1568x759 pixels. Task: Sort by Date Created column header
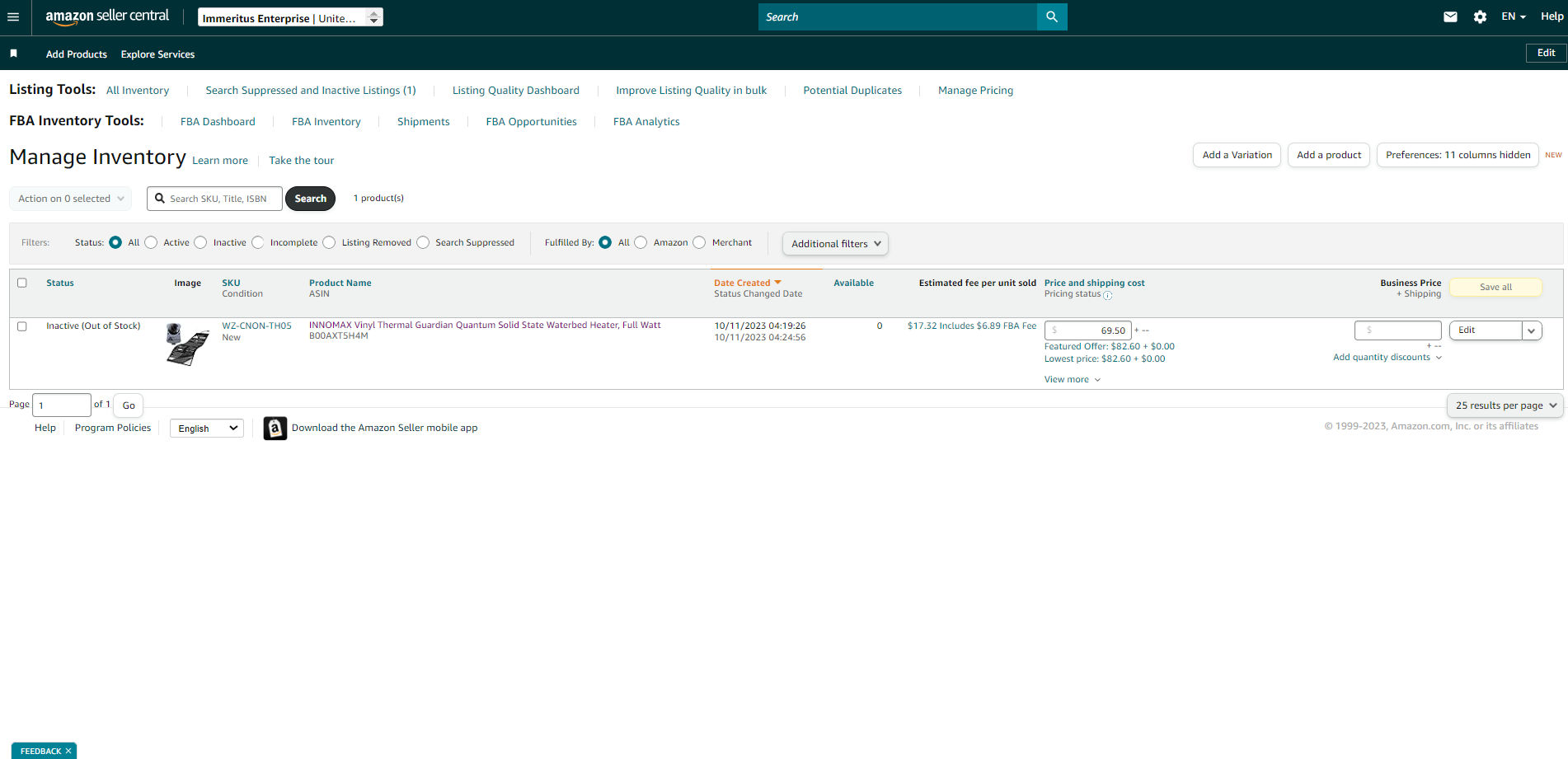click(747, 283)
